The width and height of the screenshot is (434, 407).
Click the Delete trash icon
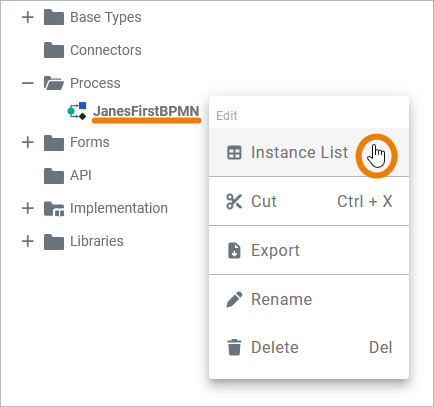pos(234,347)
